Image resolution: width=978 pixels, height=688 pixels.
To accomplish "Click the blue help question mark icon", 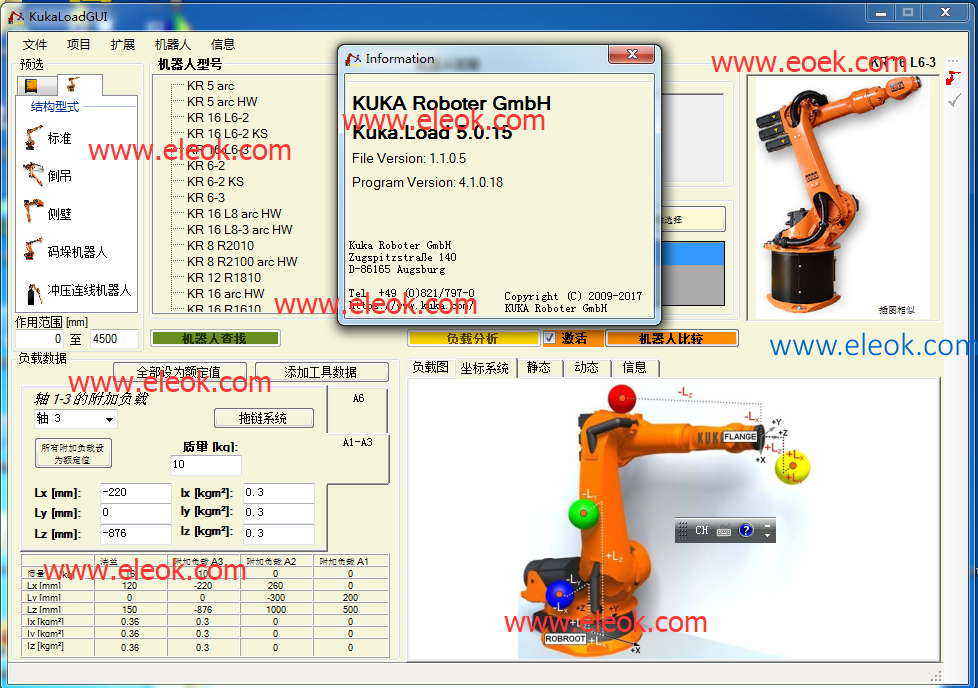I will pos(746,530).
